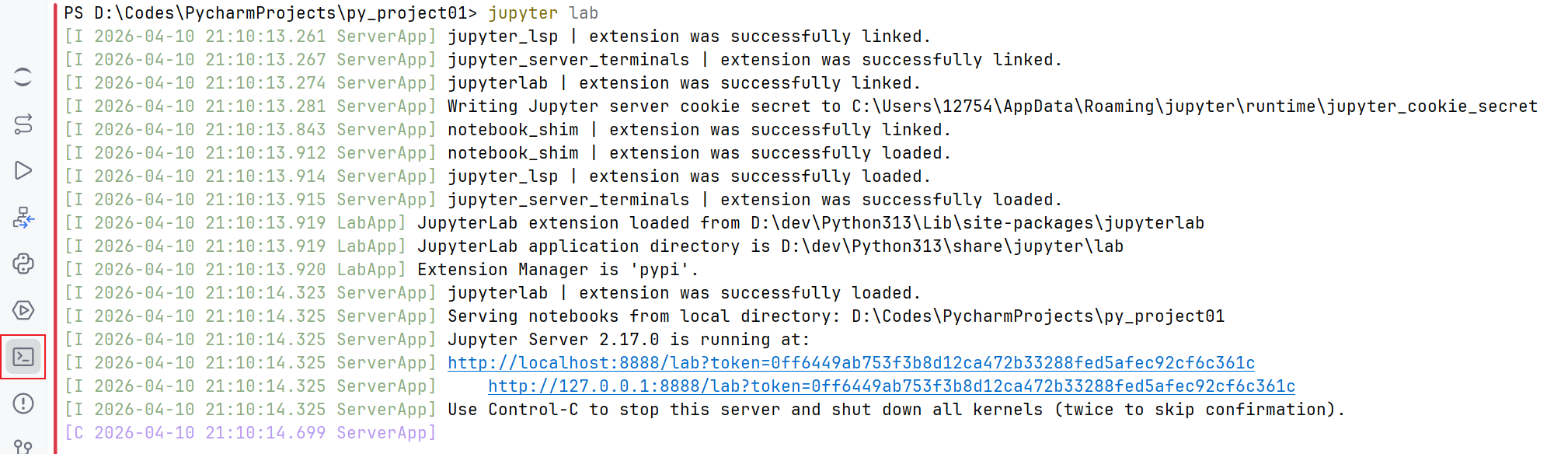
Task: Select the hexagonal play icon in the sidebar
Action: 23,309
